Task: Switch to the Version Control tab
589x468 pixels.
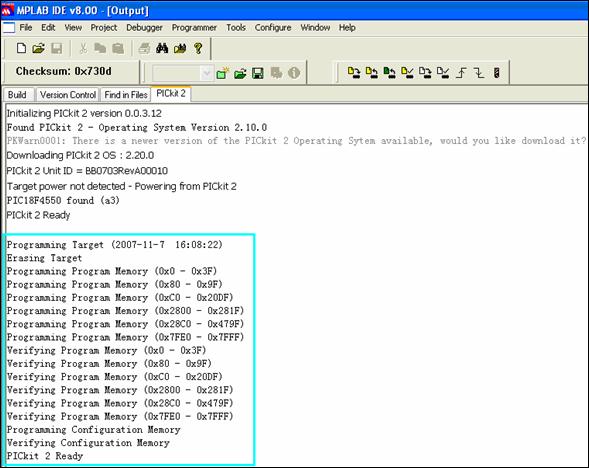Action: point(68,95)
